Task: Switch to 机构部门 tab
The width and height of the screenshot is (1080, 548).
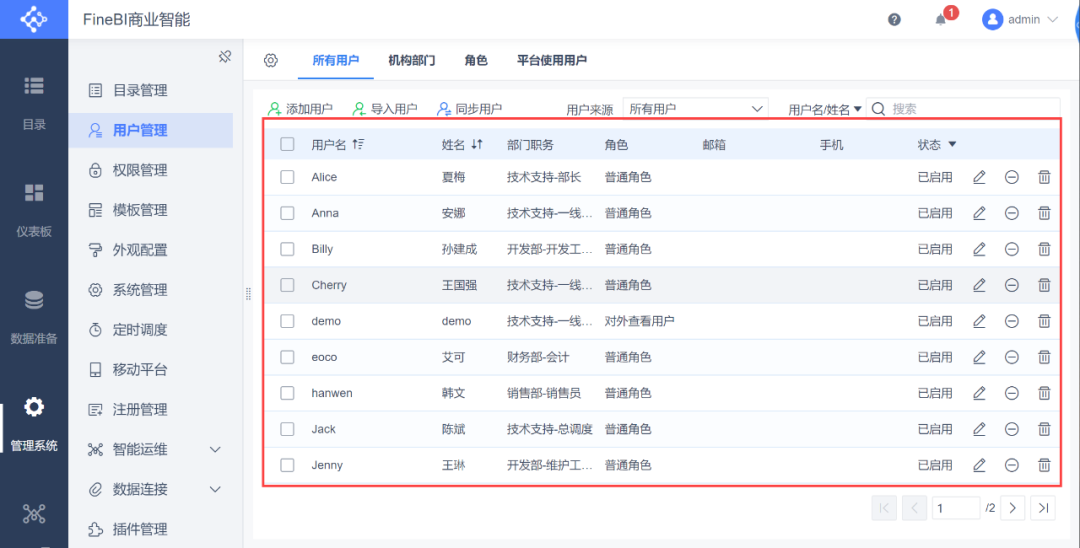Action: pos(411,61)
